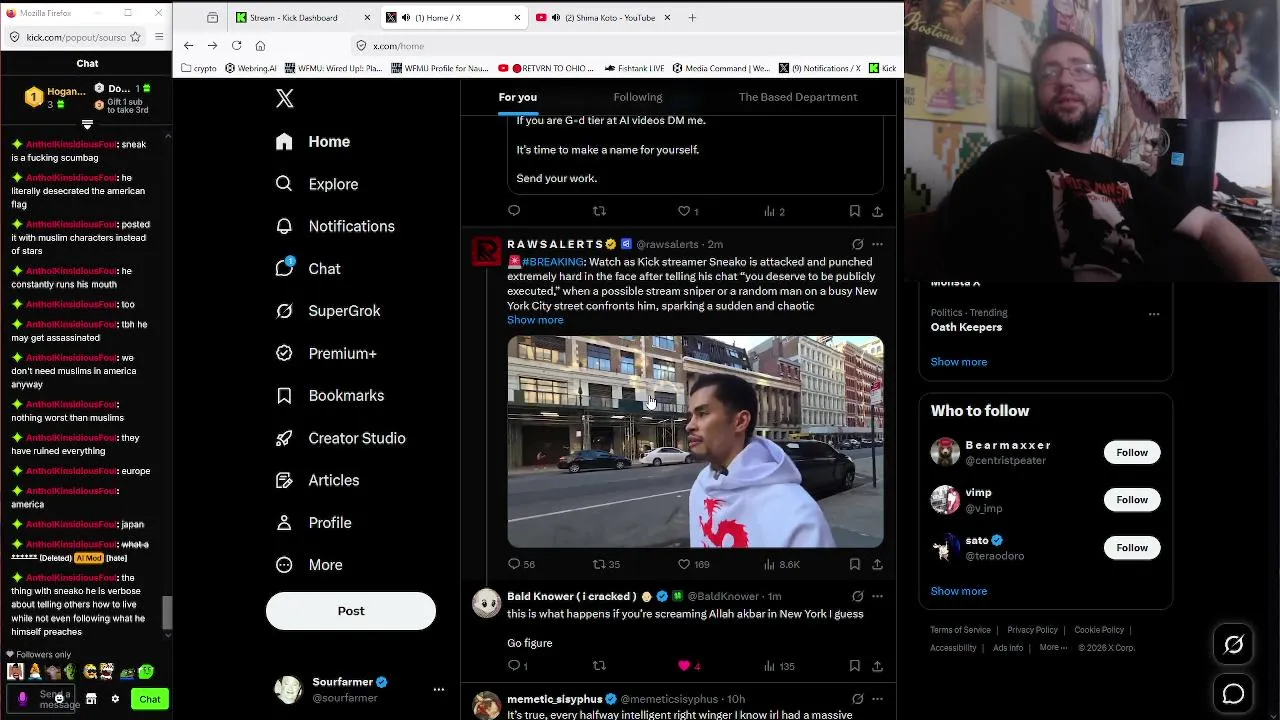Click the purple microphone in chat input
The image size is (1280, 720).
pos(23,699)
